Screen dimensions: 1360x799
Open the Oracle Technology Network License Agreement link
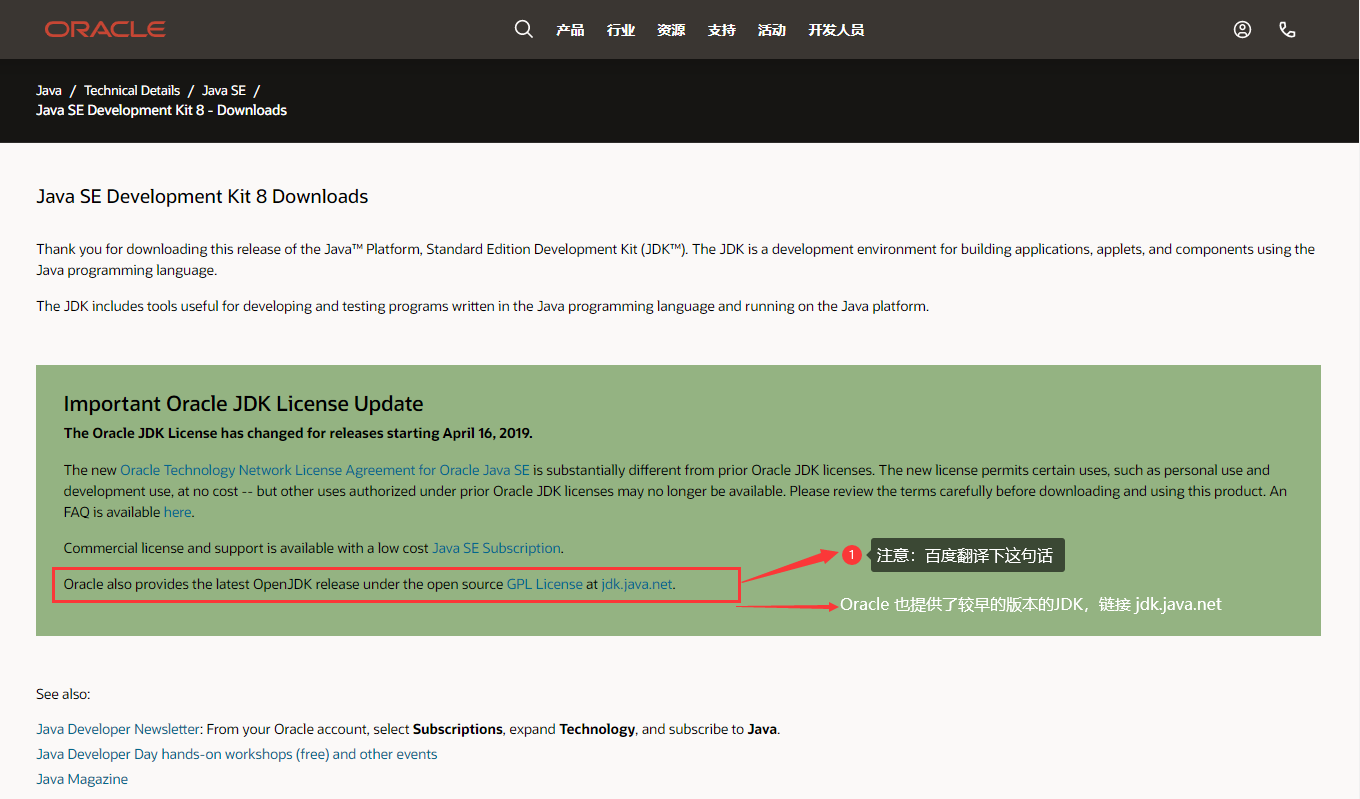[325, 470]
